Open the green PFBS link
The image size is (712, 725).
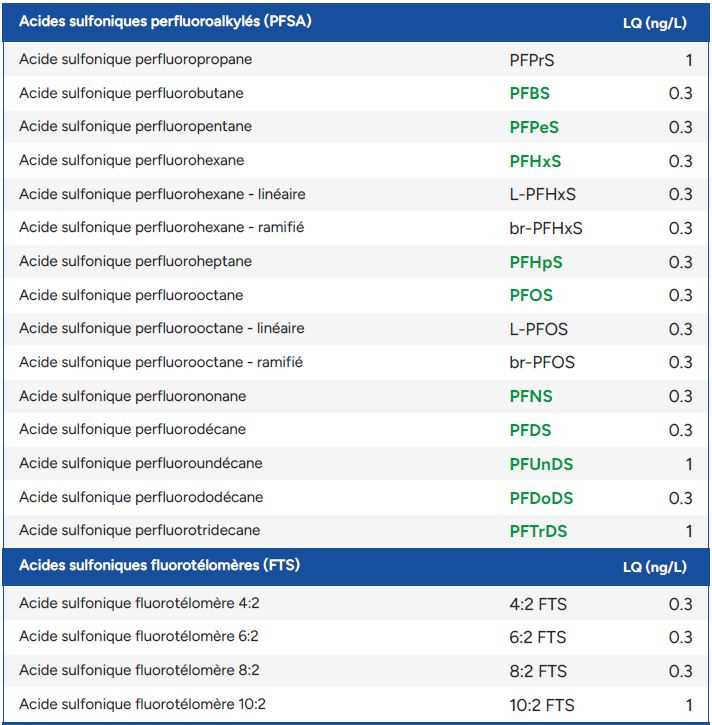tap(530, 93)
